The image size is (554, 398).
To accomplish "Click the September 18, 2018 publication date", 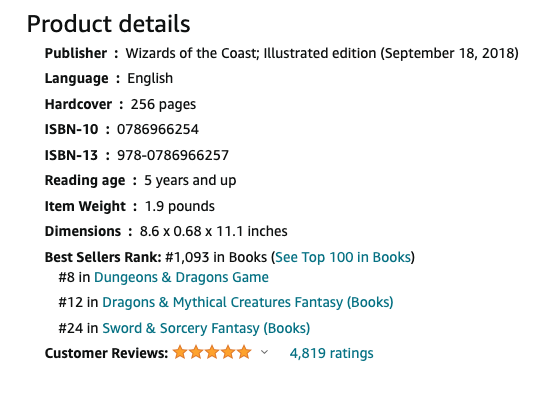I will pos(449,53).
